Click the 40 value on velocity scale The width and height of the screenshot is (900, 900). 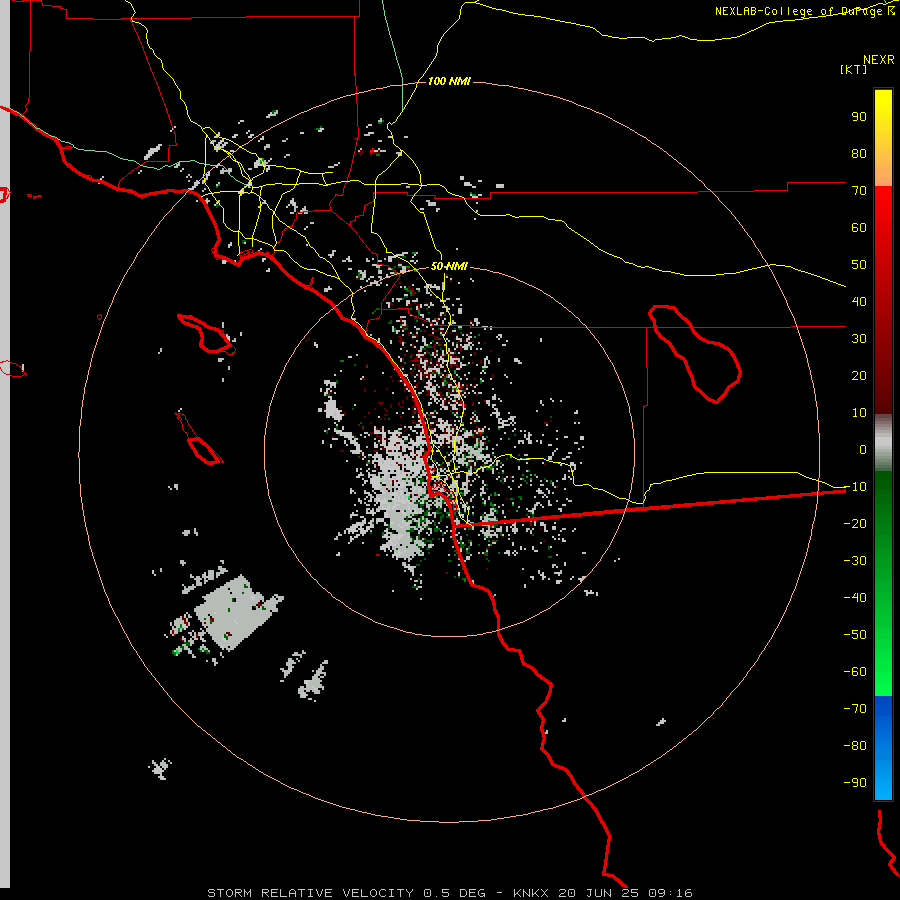tap(859, 301)
